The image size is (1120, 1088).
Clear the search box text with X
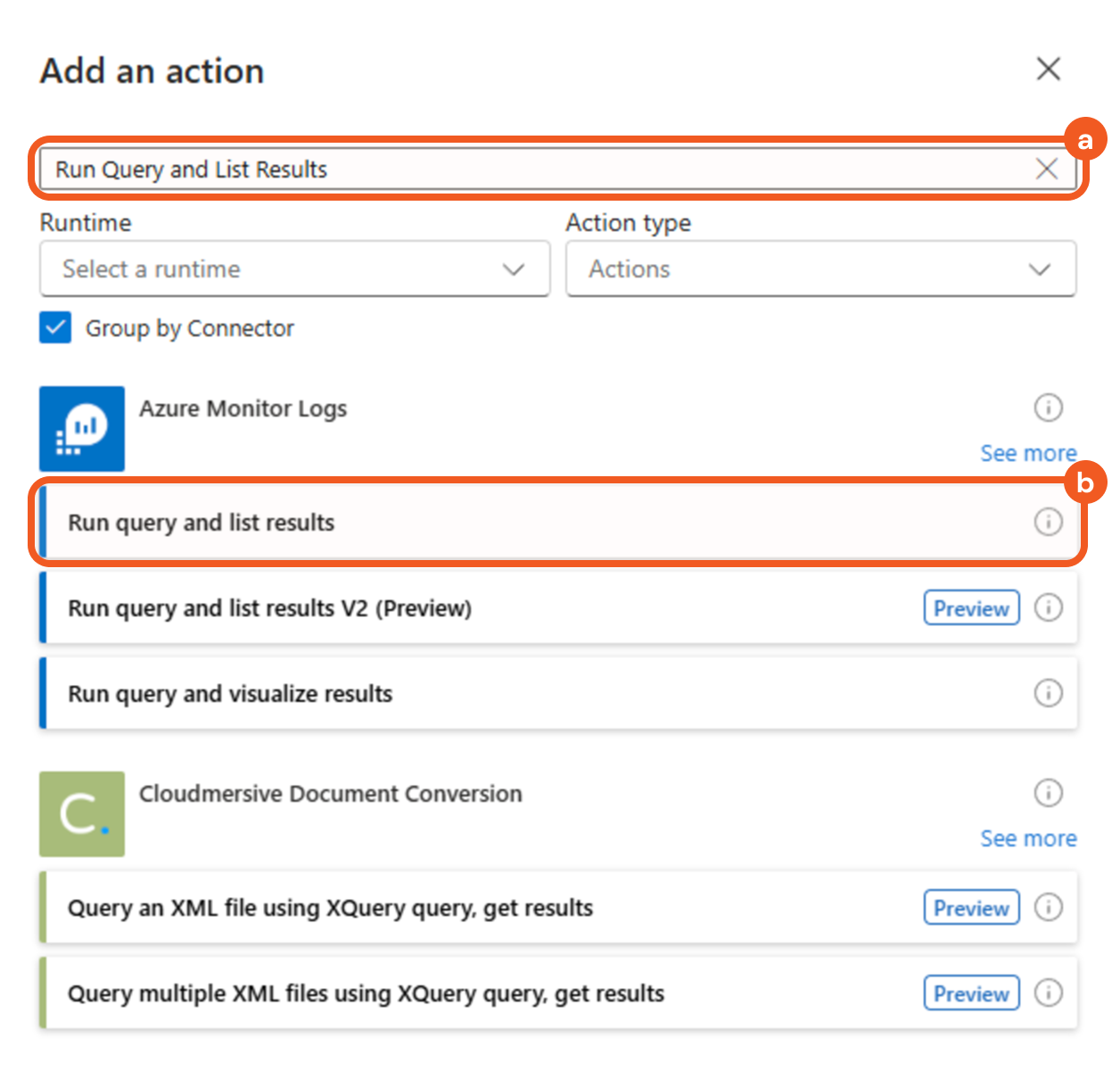tap(1046, 169)
